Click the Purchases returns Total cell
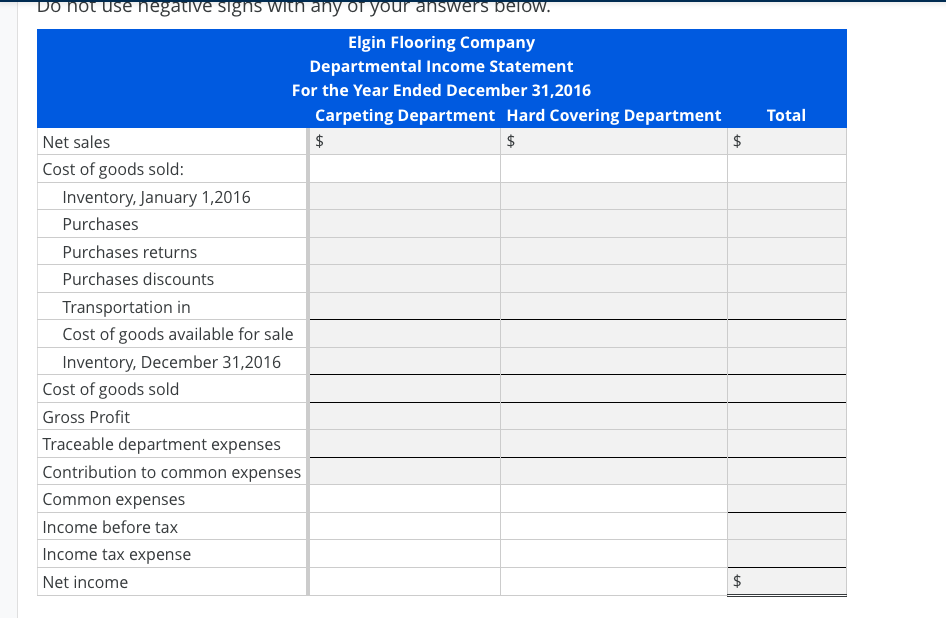The height and width of the screenshot is (618, 946). point(786,251)
